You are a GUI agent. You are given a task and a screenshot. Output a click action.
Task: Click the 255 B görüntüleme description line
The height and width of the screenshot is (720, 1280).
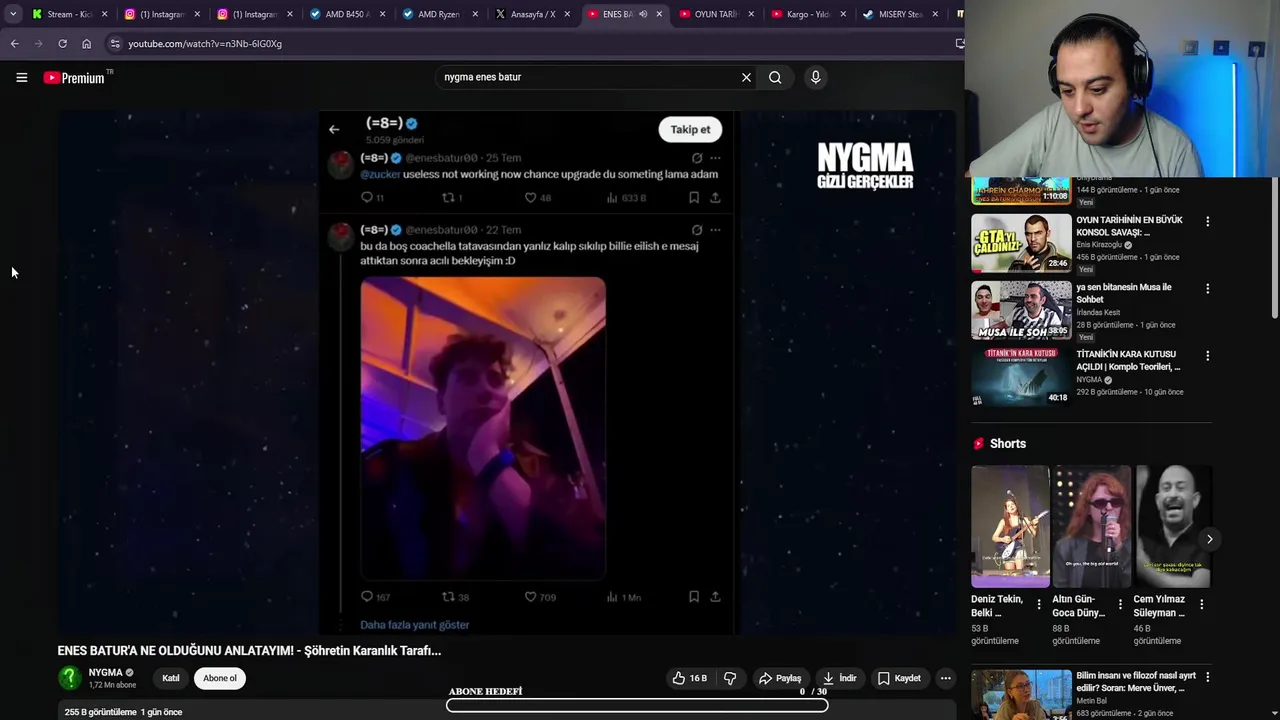click(x=123, y=712)
